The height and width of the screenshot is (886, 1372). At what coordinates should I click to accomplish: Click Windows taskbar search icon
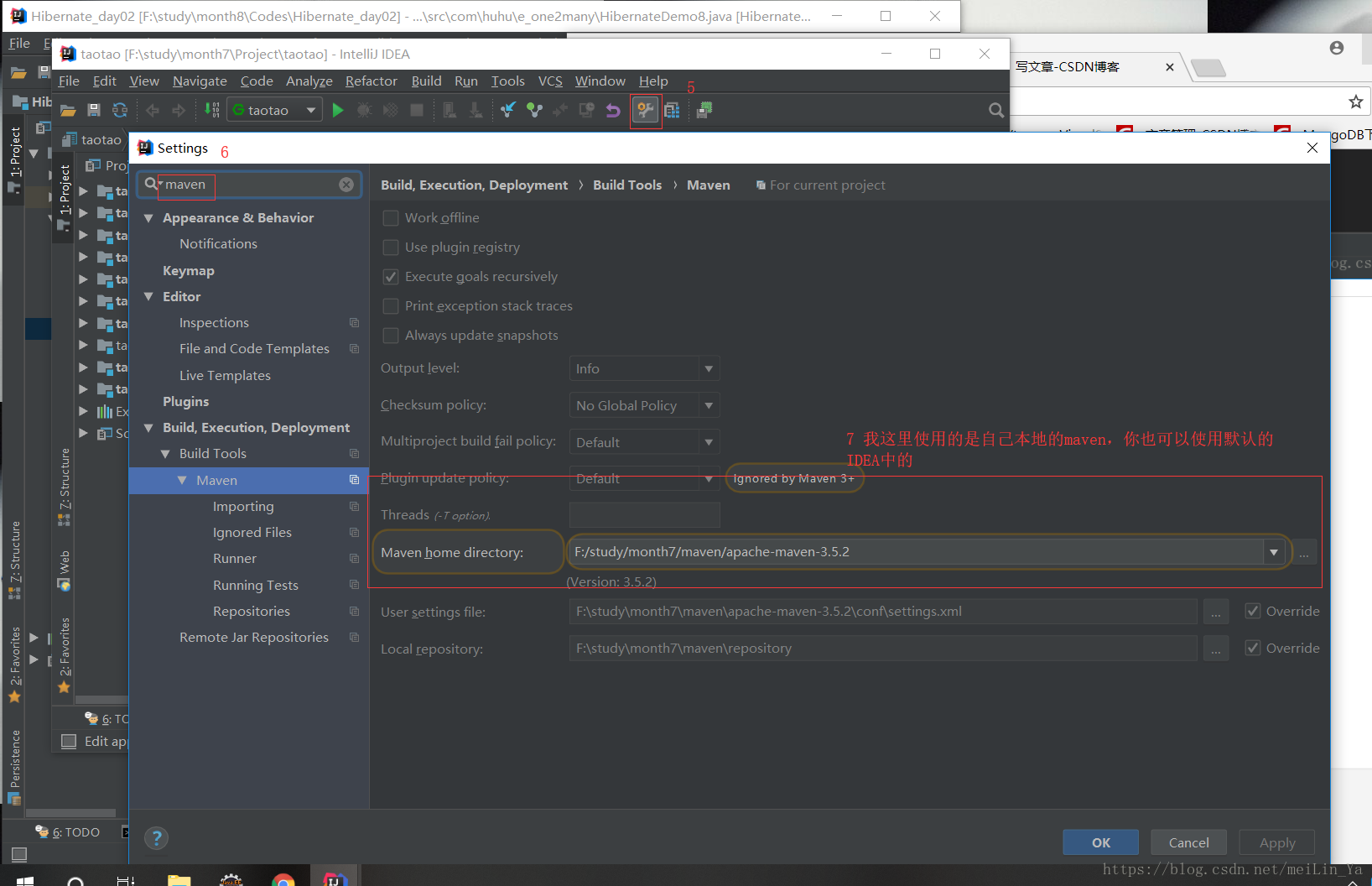point(75,880)
